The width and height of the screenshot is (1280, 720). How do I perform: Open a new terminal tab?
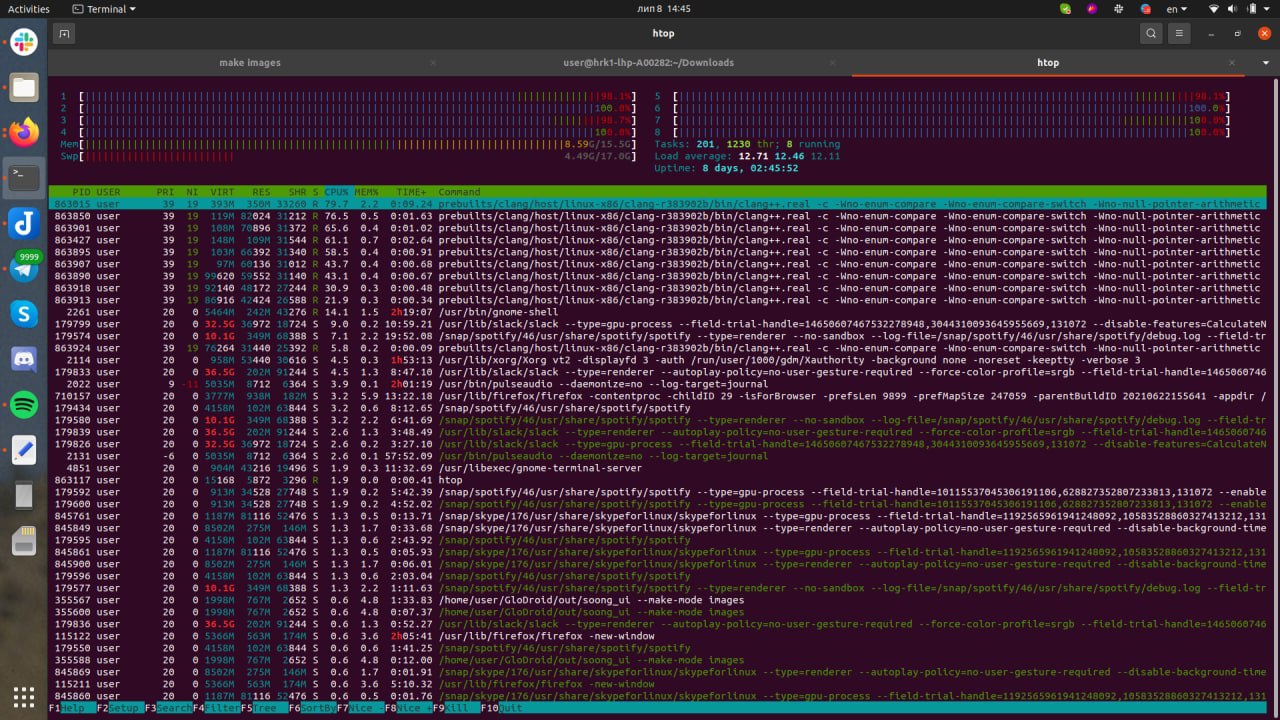click(x=64, y=33)
